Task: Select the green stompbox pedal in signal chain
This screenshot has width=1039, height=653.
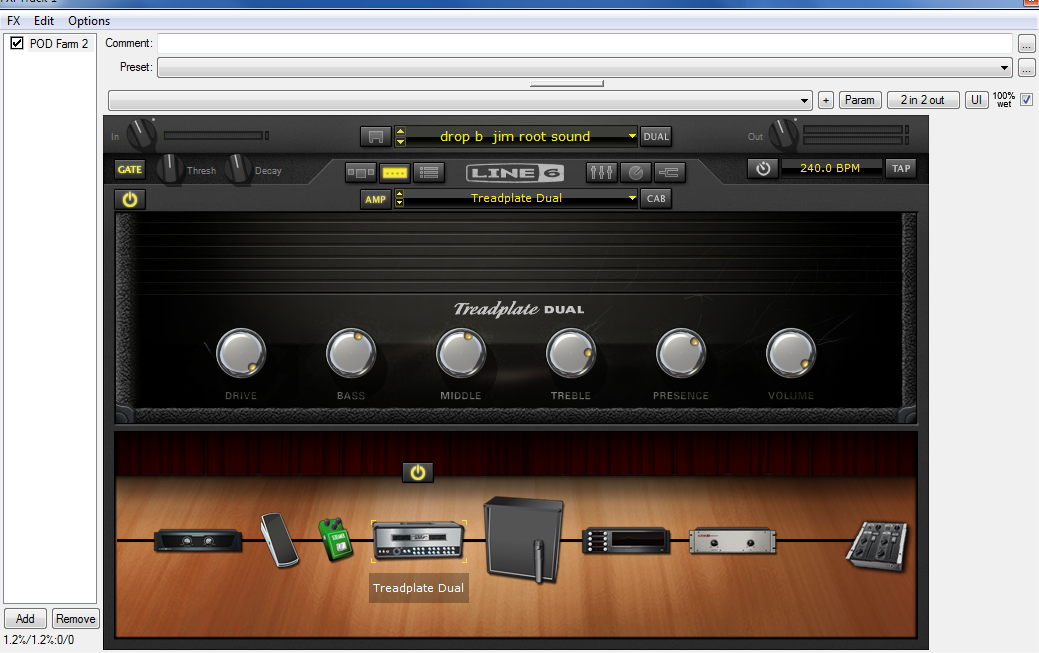Action: click(335, 539)
